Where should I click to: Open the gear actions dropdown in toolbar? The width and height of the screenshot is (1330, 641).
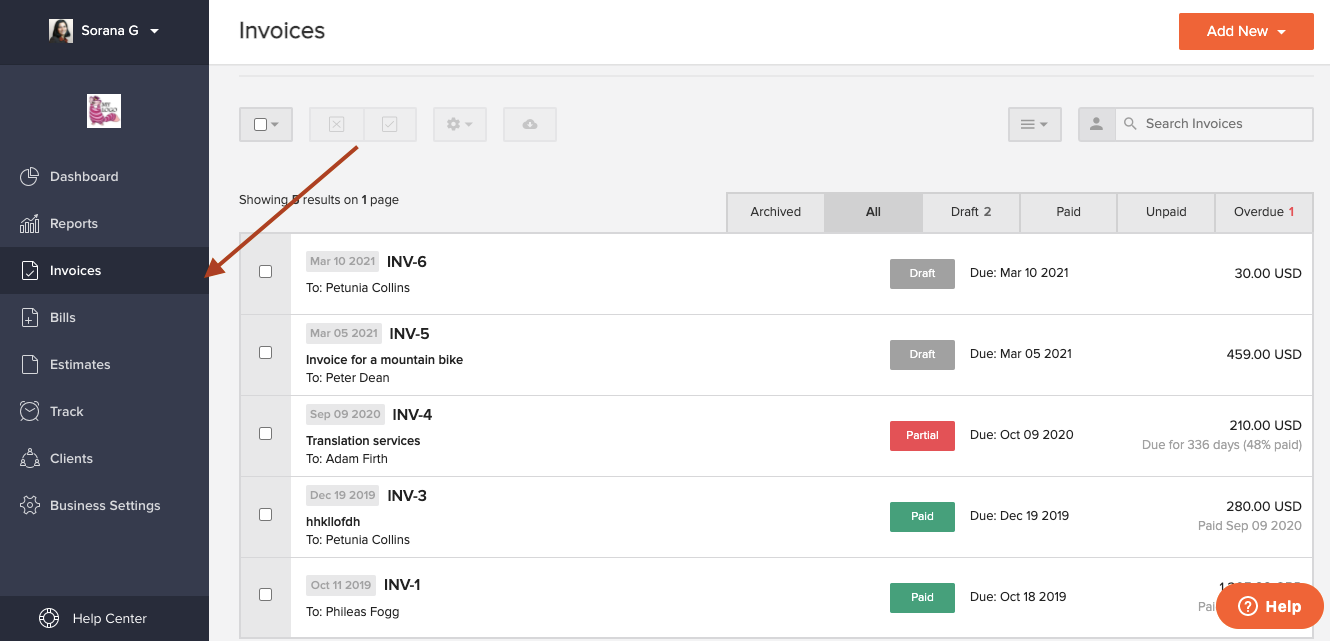pos(460,124)
